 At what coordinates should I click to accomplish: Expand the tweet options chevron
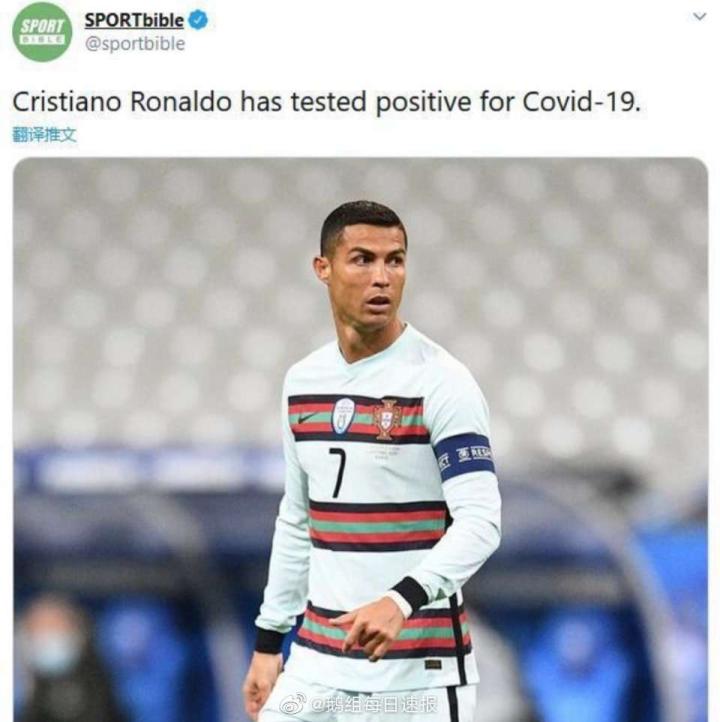tap(699, 17)
